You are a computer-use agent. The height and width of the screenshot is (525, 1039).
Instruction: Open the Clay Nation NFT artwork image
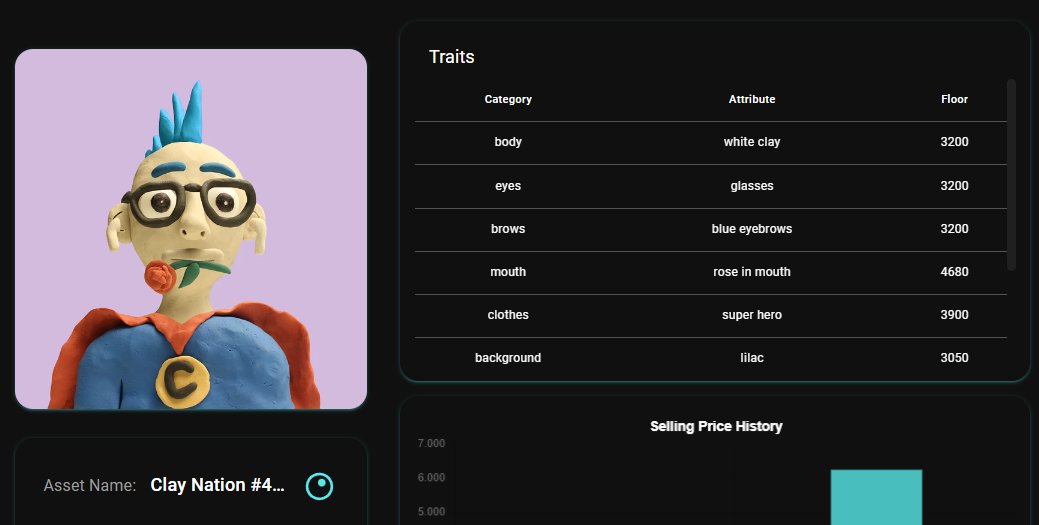(191, 229)
